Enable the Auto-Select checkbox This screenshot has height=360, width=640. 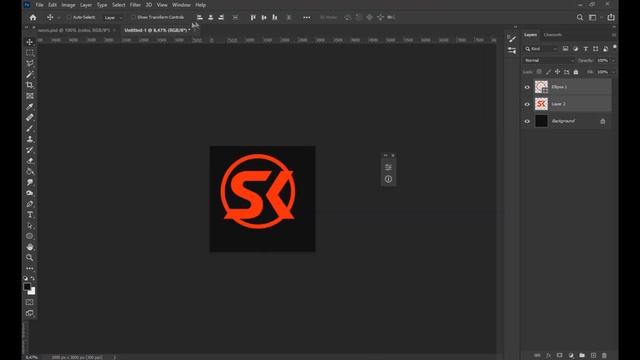tap(69, 18)
